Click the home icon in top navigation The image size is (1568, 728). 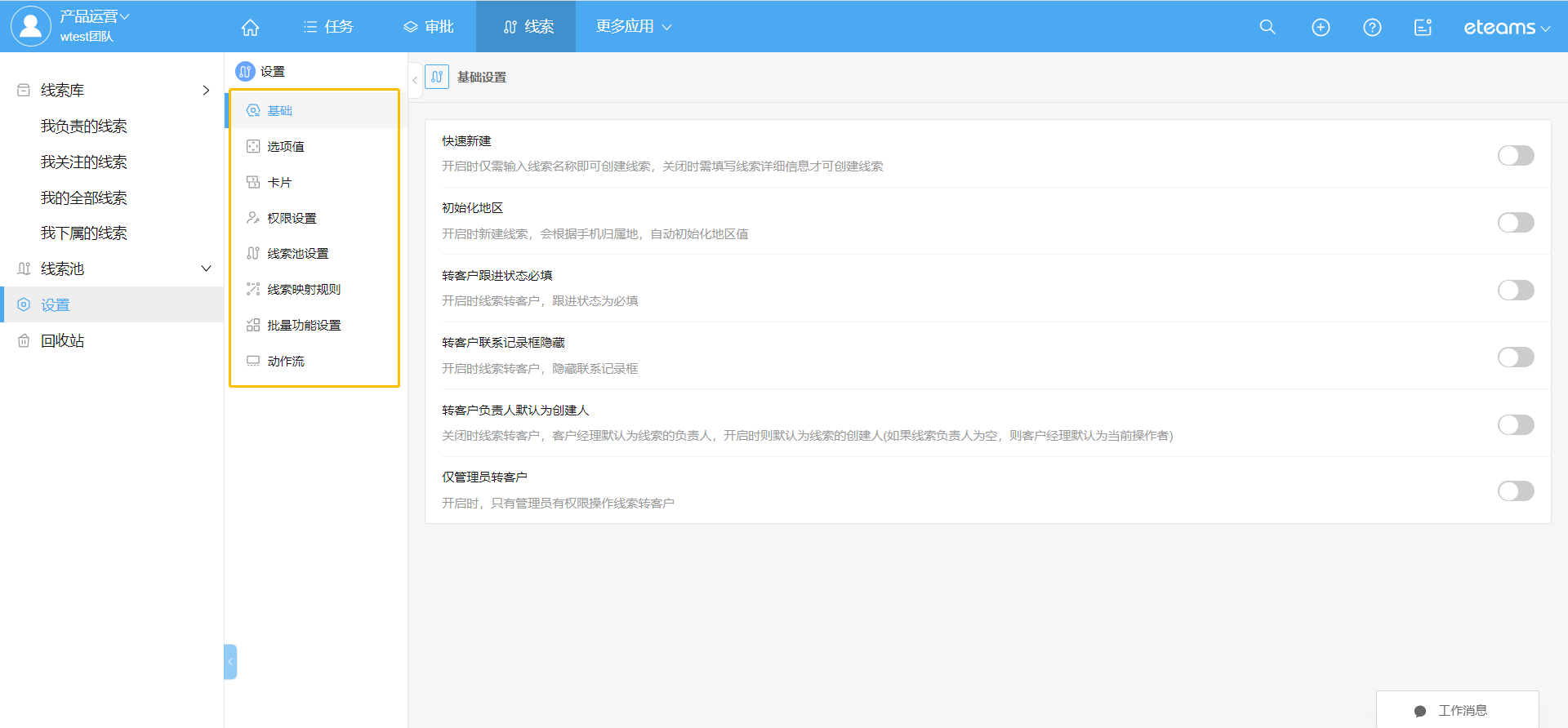[250, 27]
